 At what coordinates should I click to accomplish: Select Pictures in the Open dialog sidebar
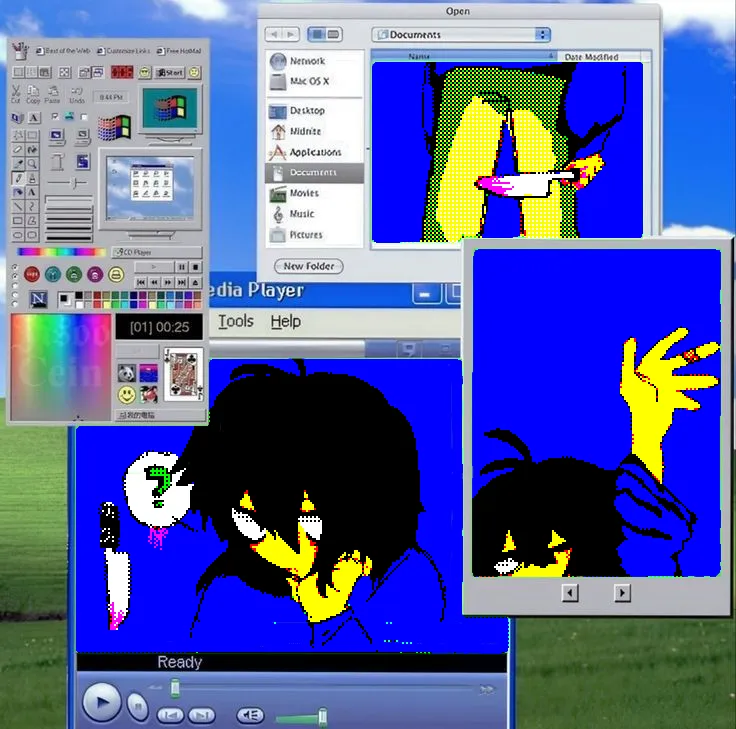(314, 235)
